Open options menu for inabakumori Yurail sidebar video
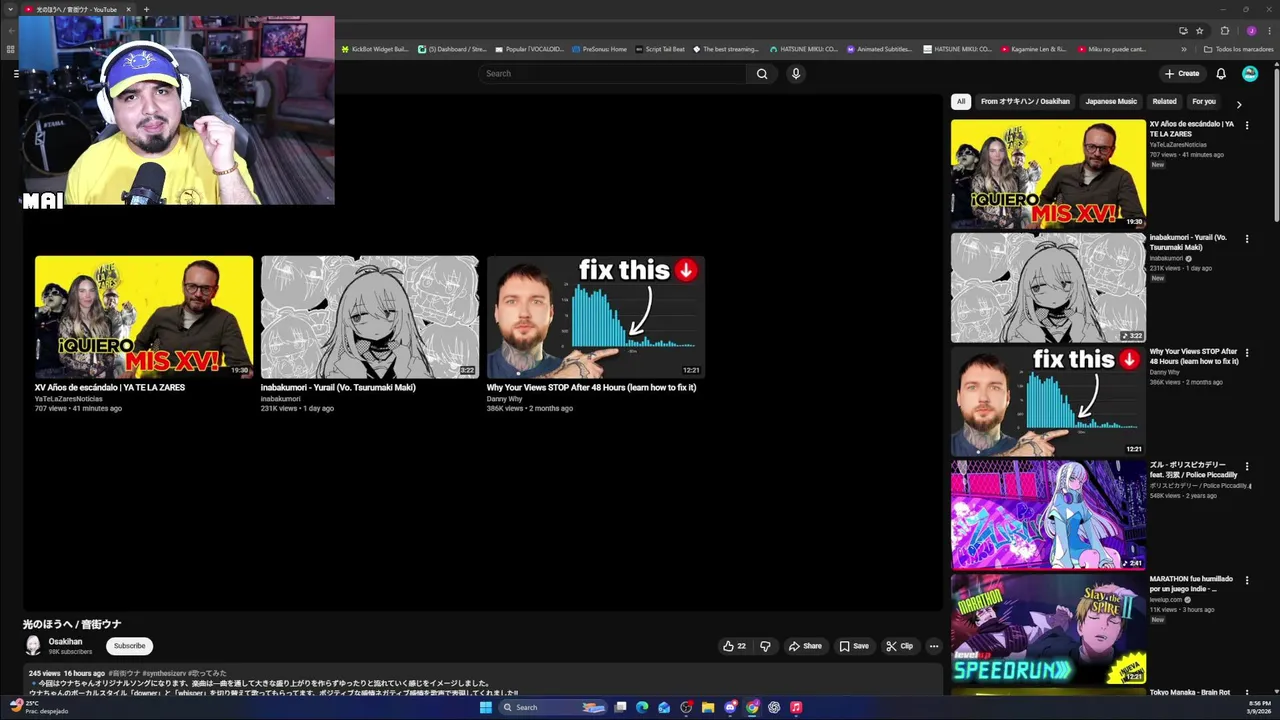This screenshot has width=1280, height=720. [x=1246, y=239]
